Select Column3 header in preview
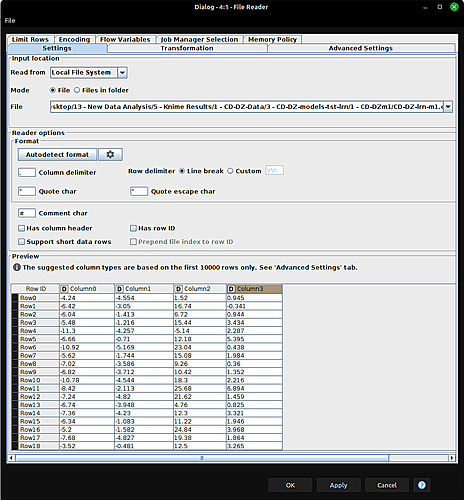The width and height of the screenshot is (464, 500). [254, 289]
